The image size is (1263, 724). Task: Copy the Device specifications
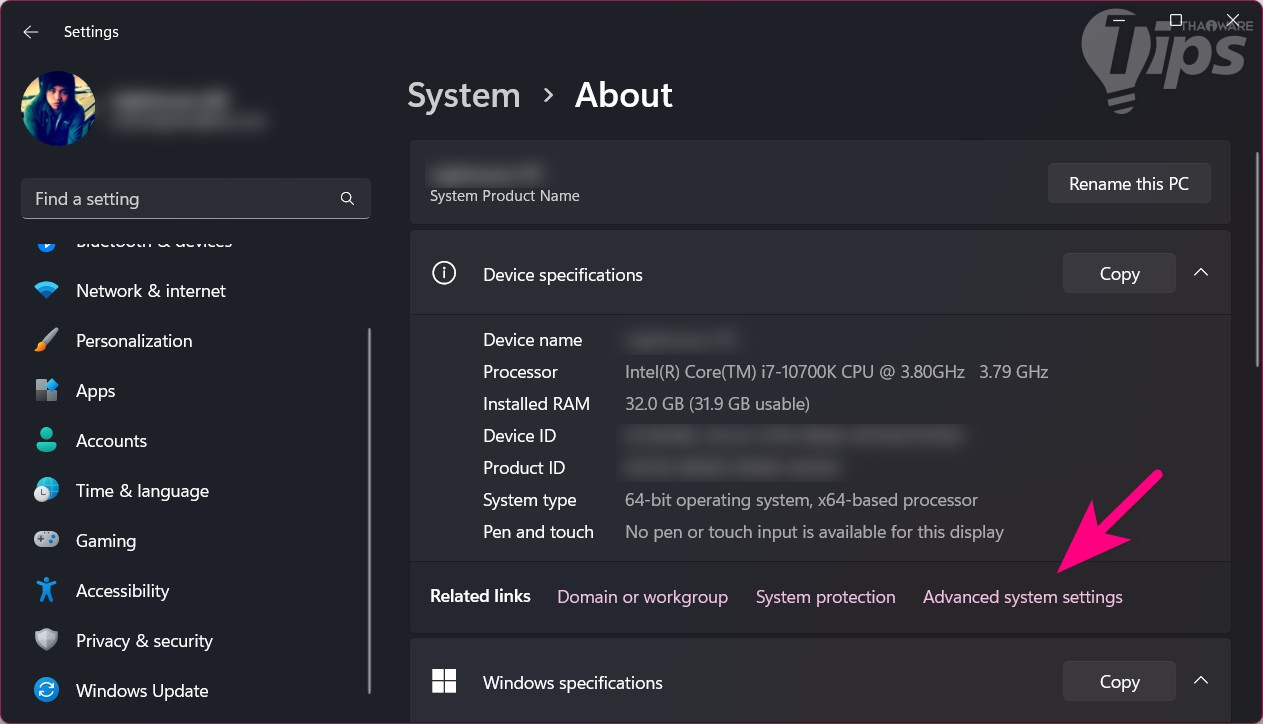1119,274
